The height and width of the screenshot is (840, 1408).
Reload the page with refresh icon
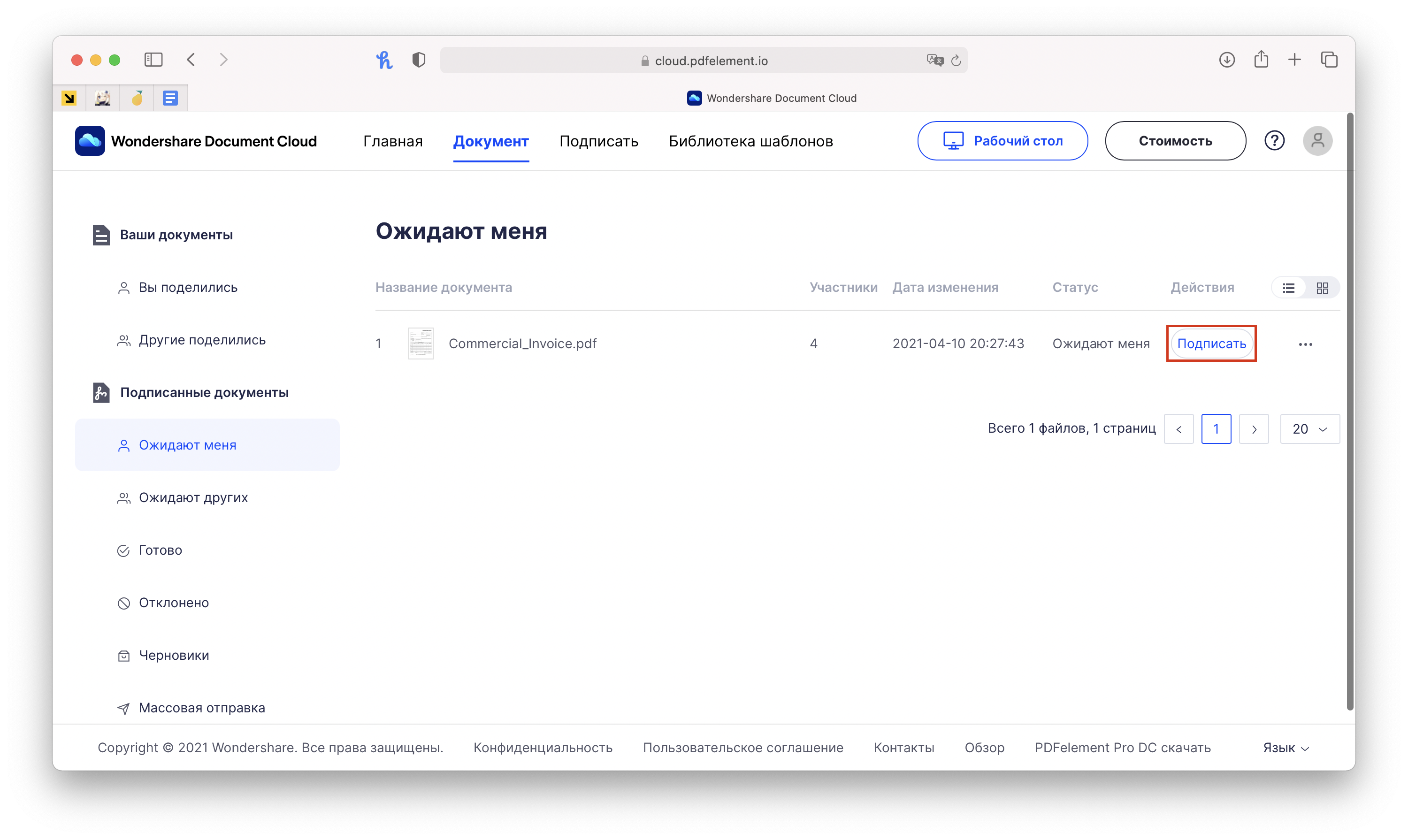point(956,61)
